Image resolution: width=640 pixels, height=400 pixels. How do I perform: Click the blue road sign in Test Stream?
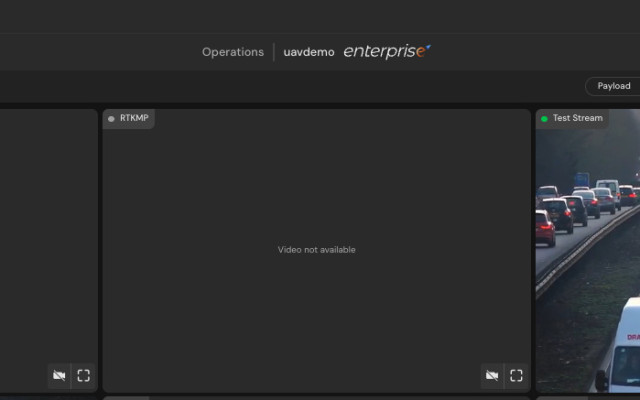click(582, 180)
